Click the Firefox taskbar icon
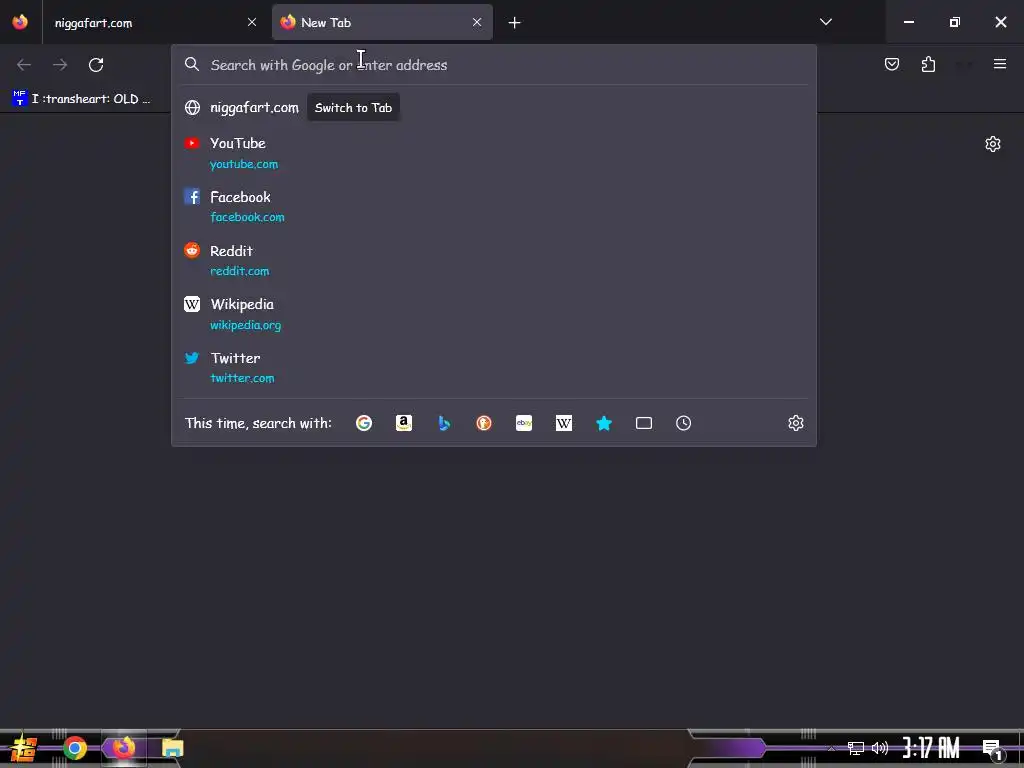 click(124, 747)
